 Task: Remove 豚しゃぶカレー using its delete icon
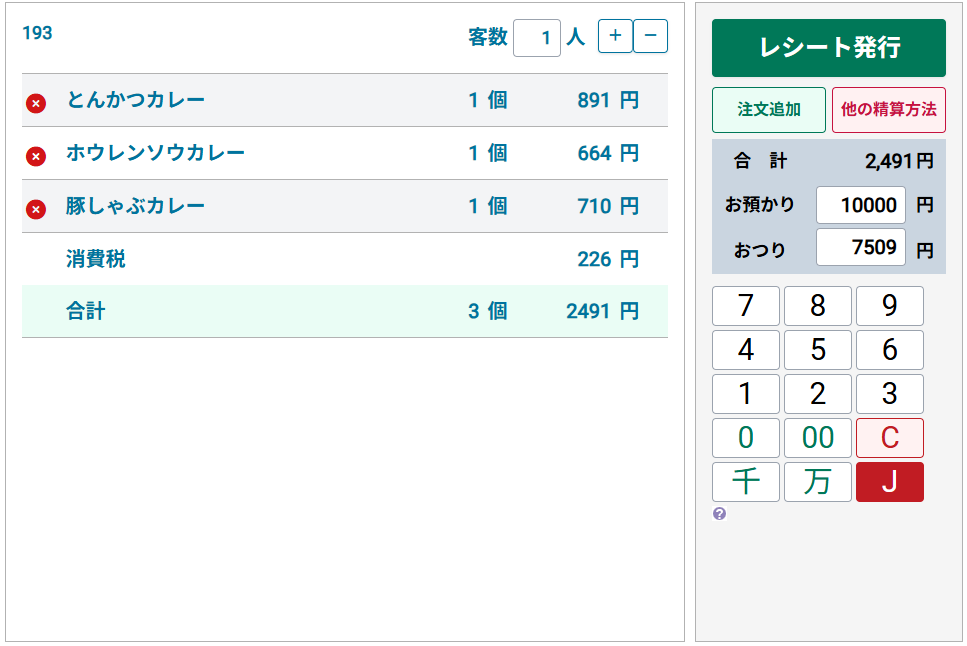[x=36, y=208]
